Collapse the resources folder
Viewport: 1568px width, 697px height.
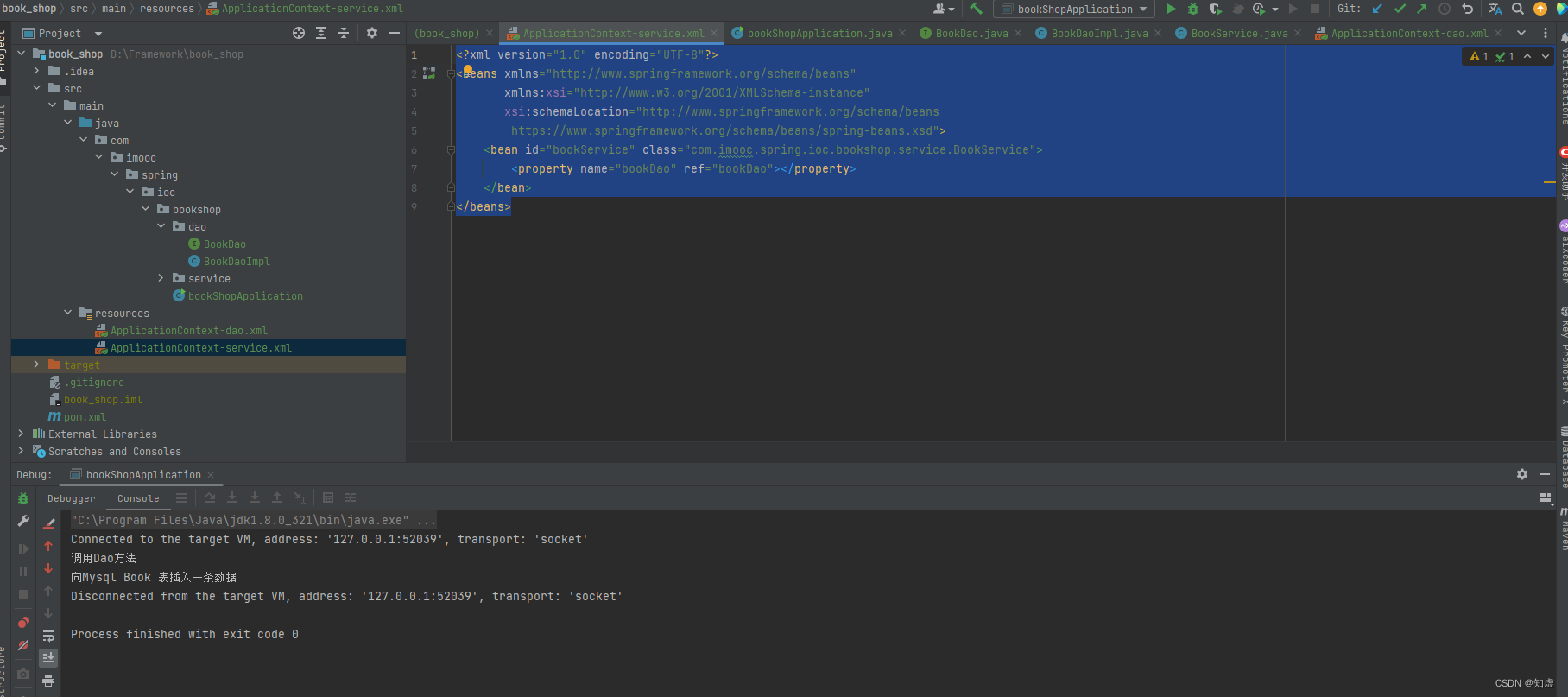tap(68, 313)
